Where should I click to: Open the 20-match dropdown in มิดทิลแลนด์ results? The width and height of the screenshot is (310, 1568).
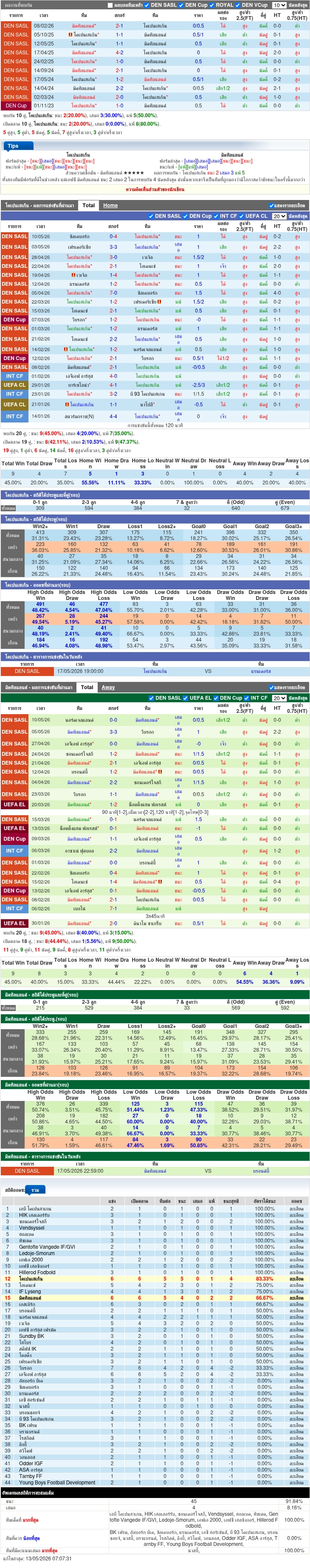pos(279,698)
